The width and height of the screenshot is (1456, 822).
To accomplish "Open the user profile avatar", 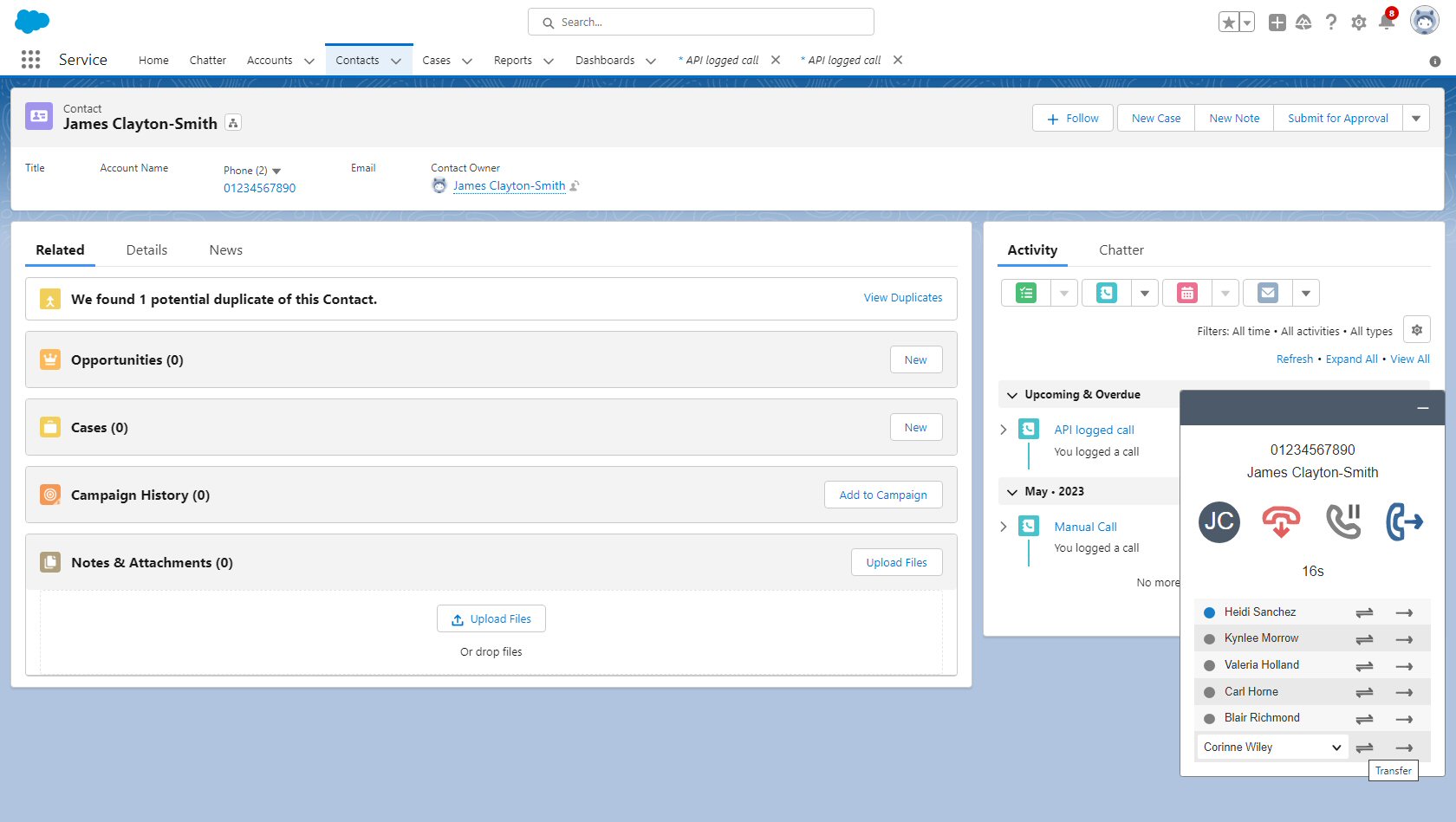I will click(1424, 21).
